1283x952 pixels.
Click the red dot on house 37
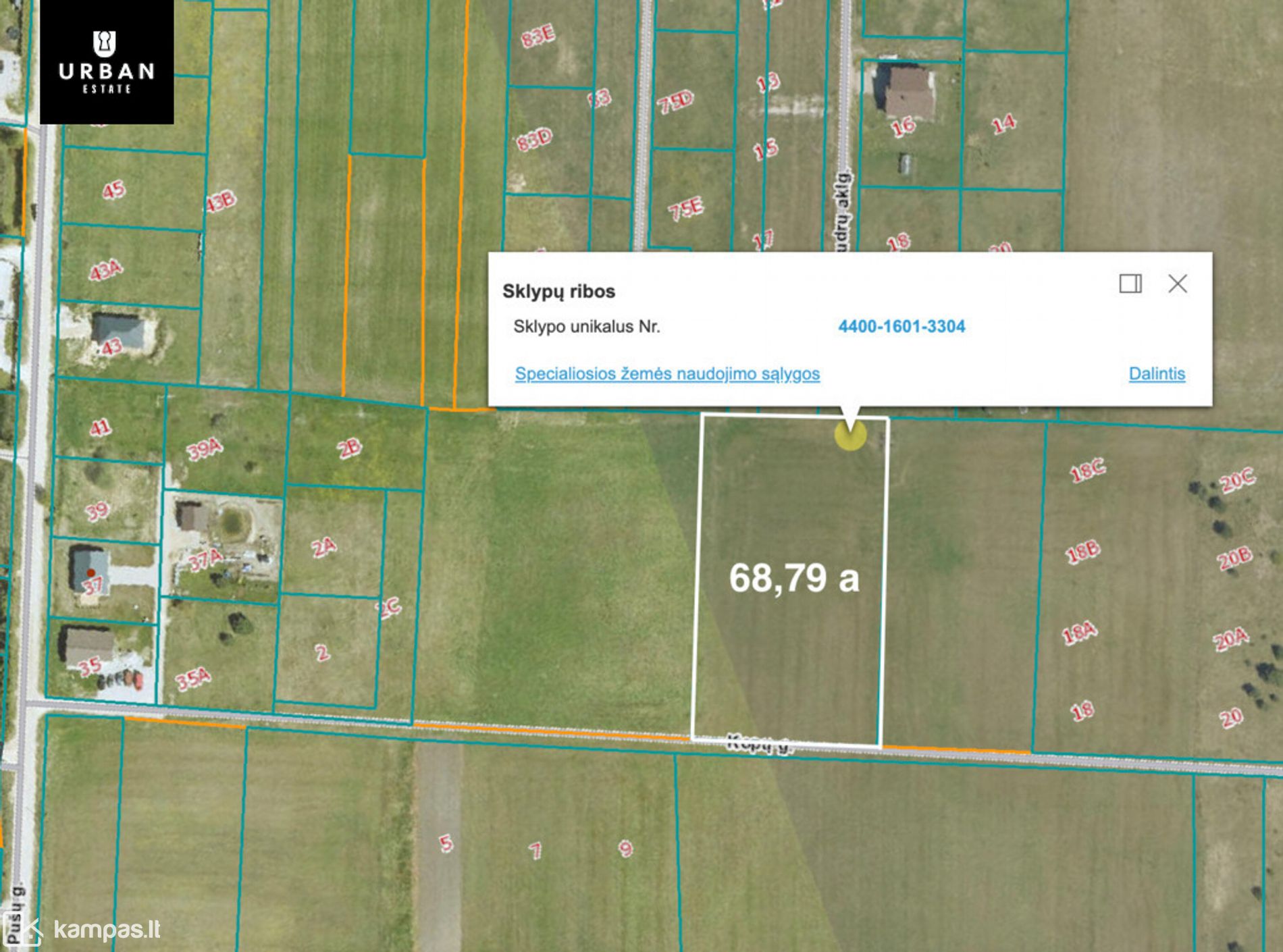click(x=90, y=573)
